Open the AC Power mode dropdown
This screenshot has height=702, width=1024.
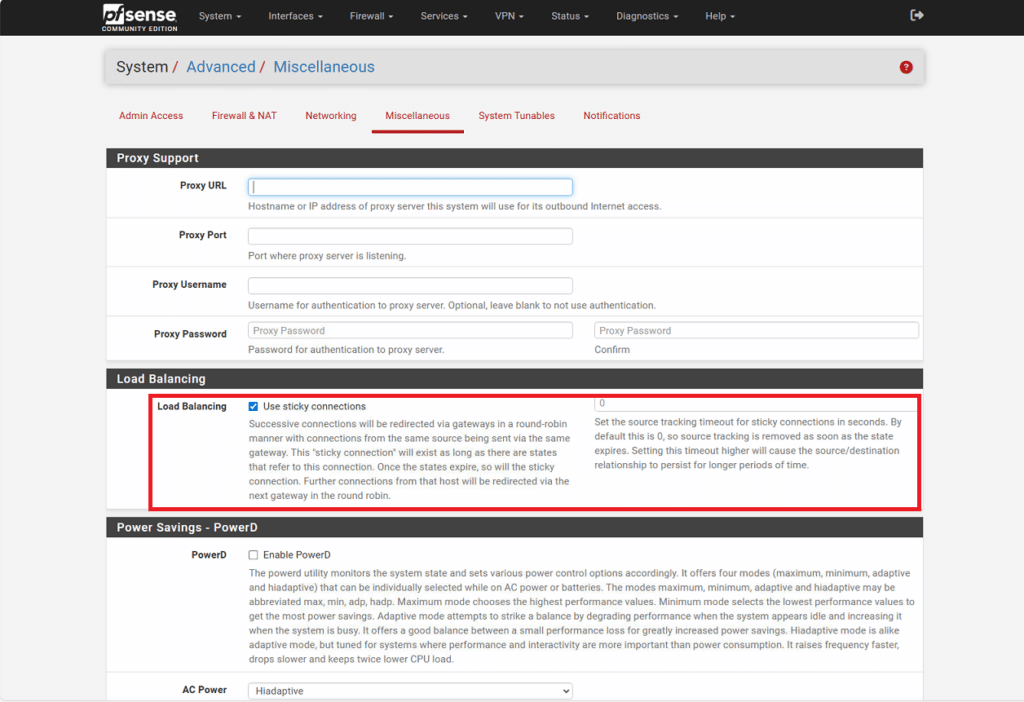click(410, 691)
